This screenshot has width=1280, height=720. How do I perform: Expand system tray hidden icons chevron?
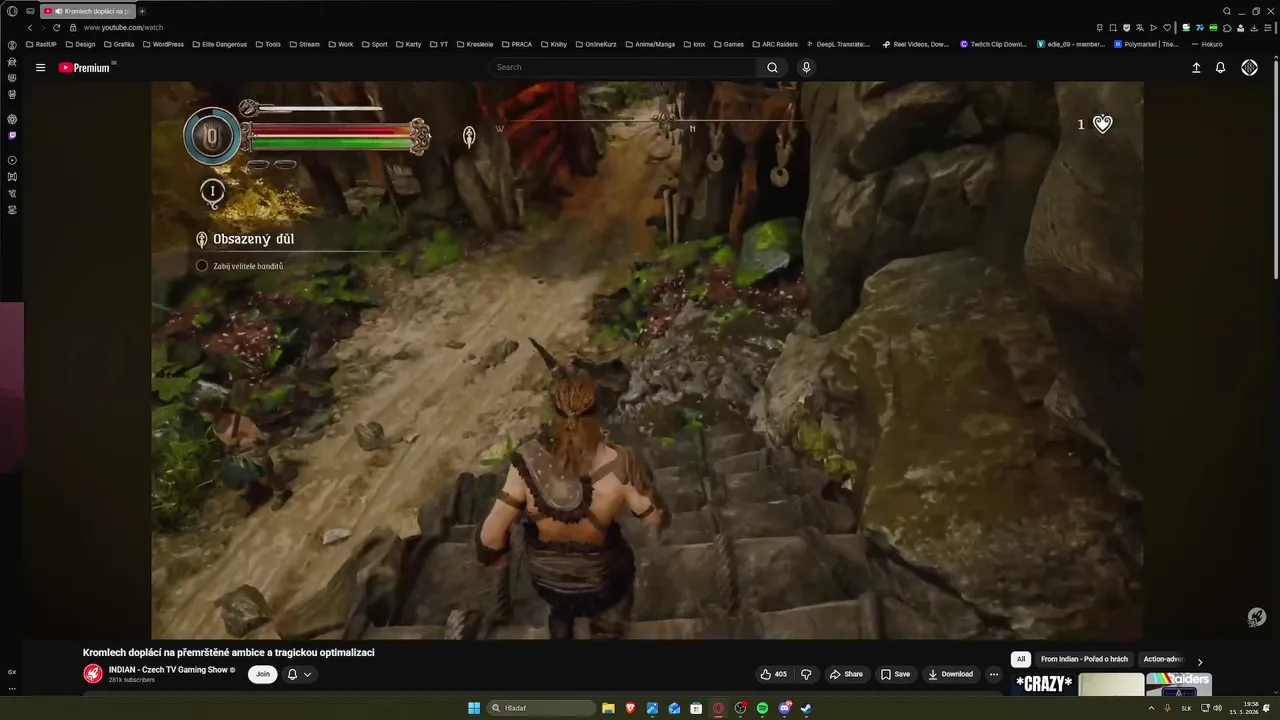[x=1151, y=708]
